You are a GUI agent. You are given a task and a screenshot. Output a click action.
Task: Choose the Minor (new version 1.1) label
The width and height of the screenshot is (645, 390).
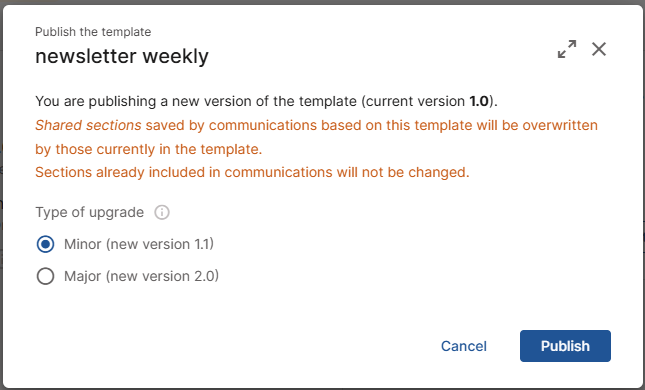[x=139, y=244]
